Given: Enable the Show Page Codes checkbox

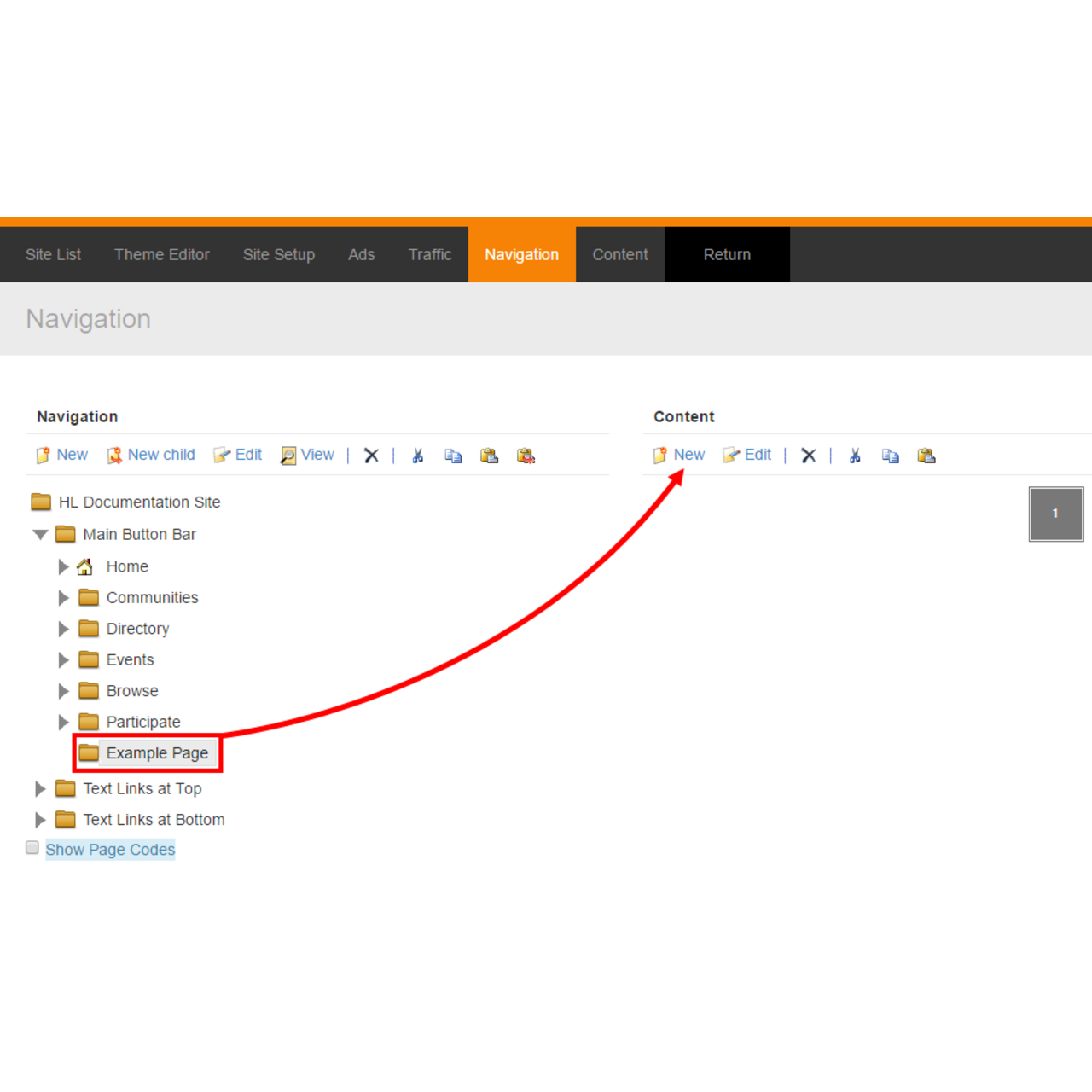Looking at the screenshot, I should click(x=32, y=848).
